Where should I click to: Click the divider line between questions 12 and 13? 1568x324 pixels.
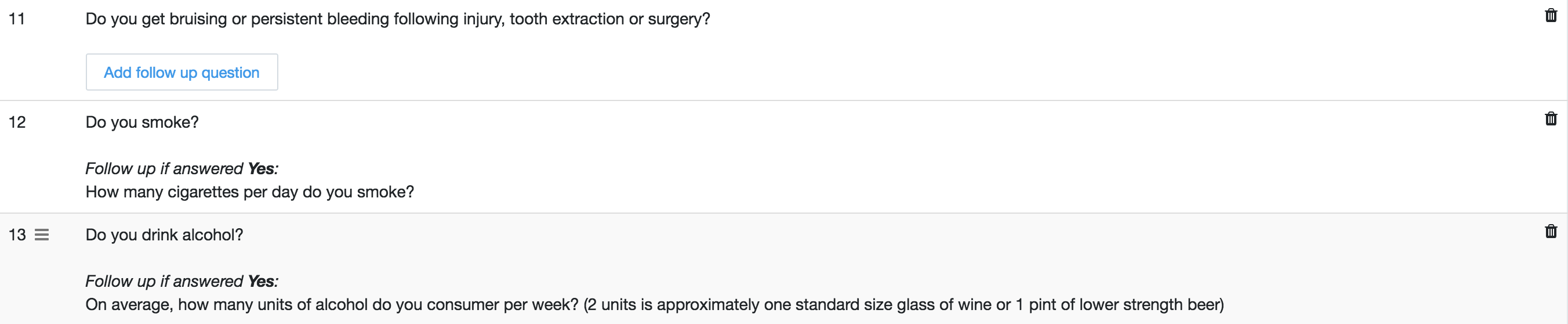coord(783,213)
